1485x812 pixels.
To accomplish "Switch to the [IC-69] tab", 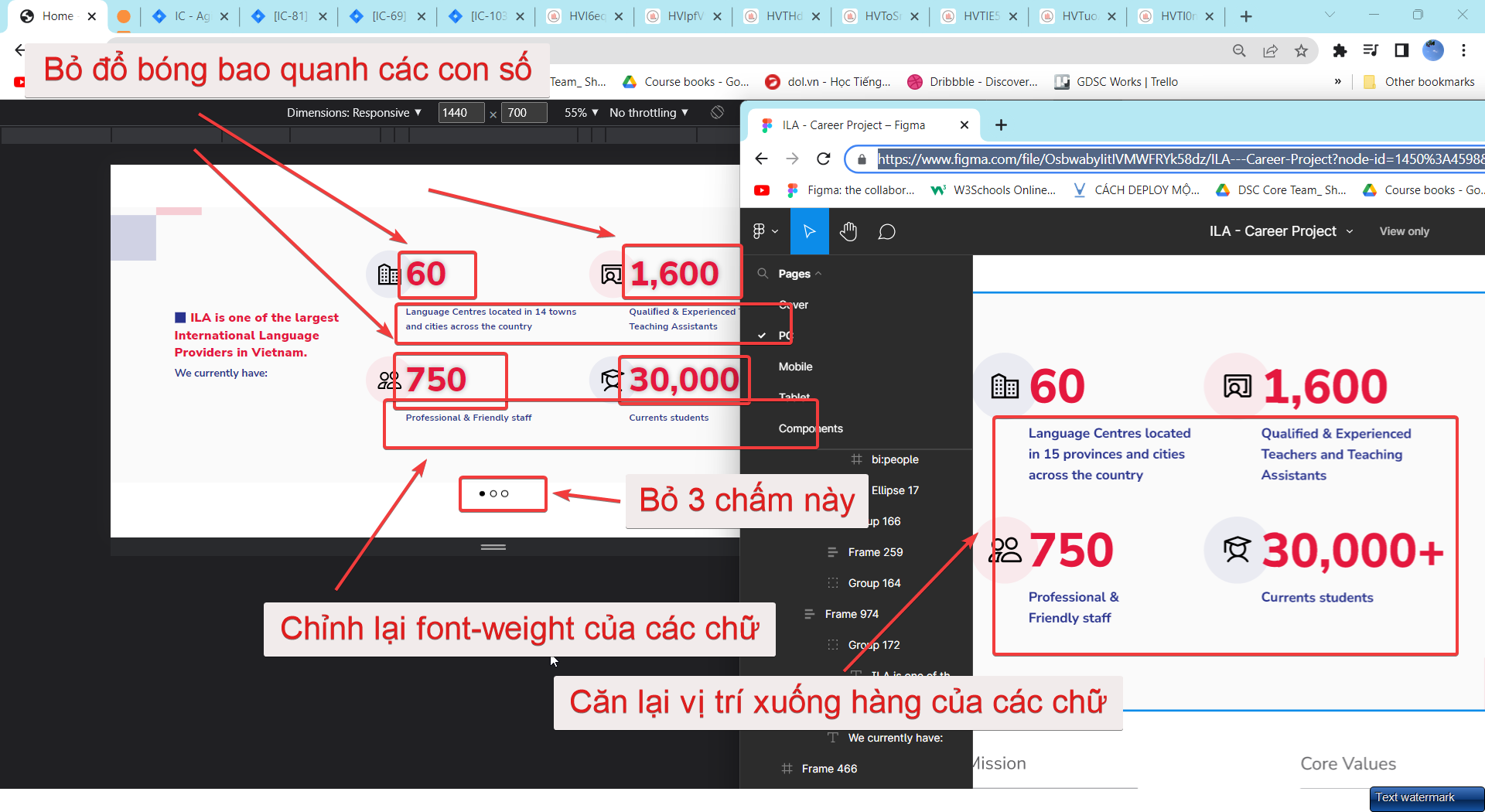I will (x=388, y=16).
